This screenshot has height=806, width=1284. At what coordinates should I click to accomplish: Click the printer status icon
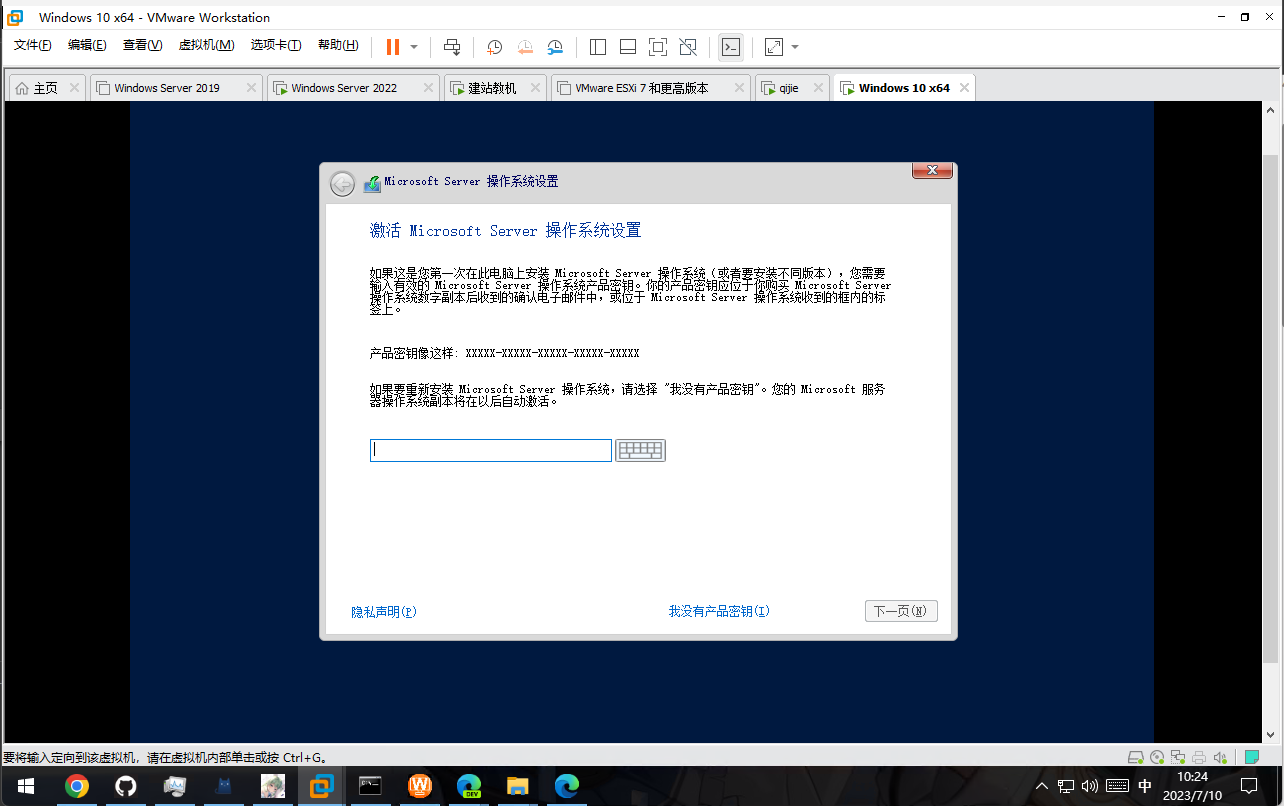[1198, 757]
